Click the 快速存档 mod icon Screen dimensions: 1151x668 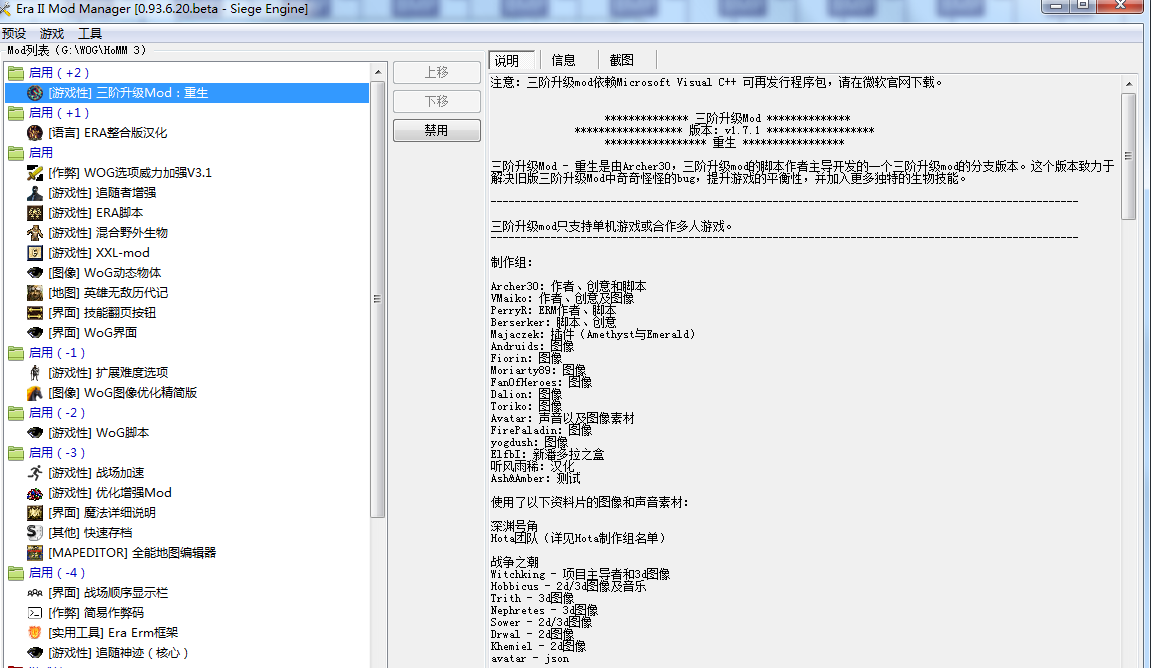[x=35, y=532]
